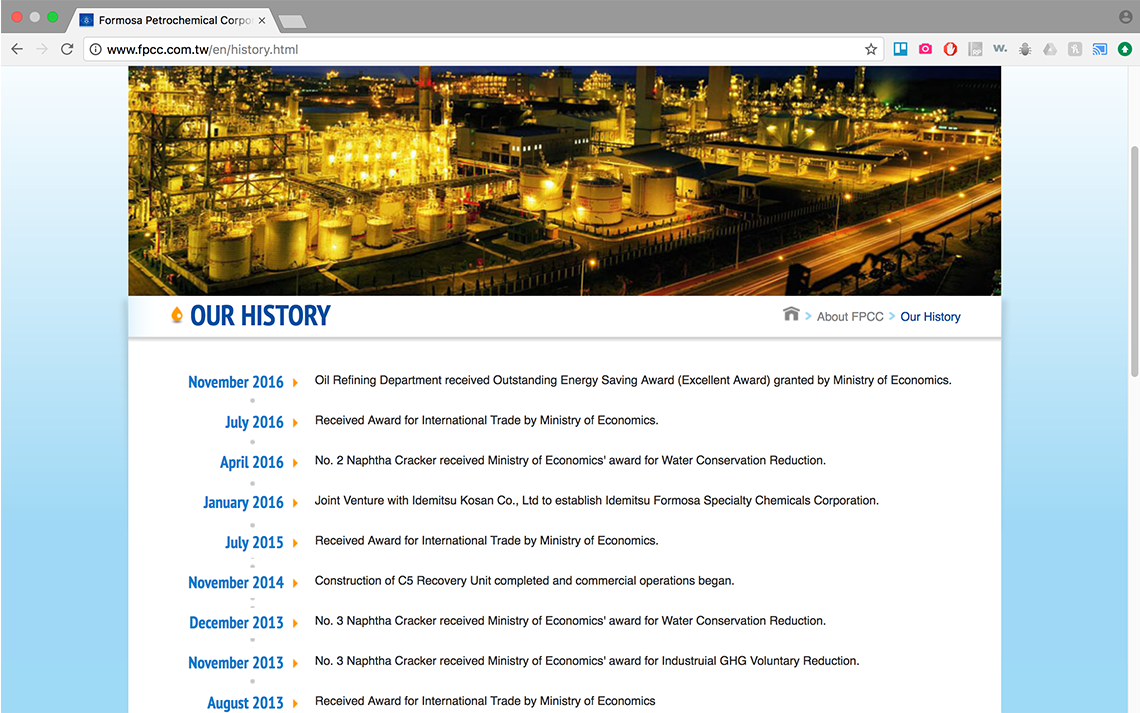This screenshot has width=1140, height=713.
Task: Click the orange arrow after July 2016
Action: click(295, 422)
